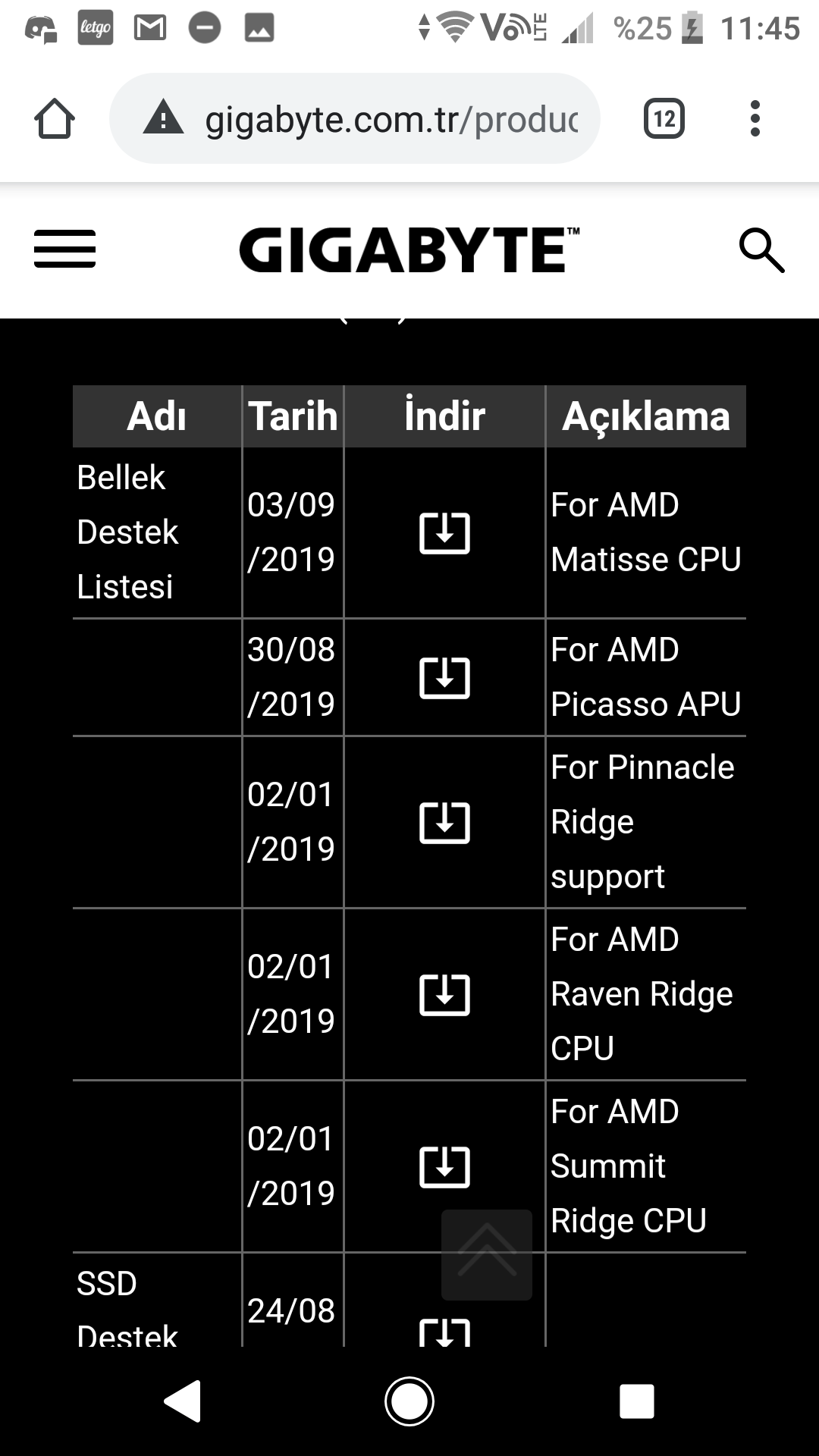Viewport: 819px width, 1456px height.
Task: Tap the GIGABYTE logo
Action: tap(409, 249)
